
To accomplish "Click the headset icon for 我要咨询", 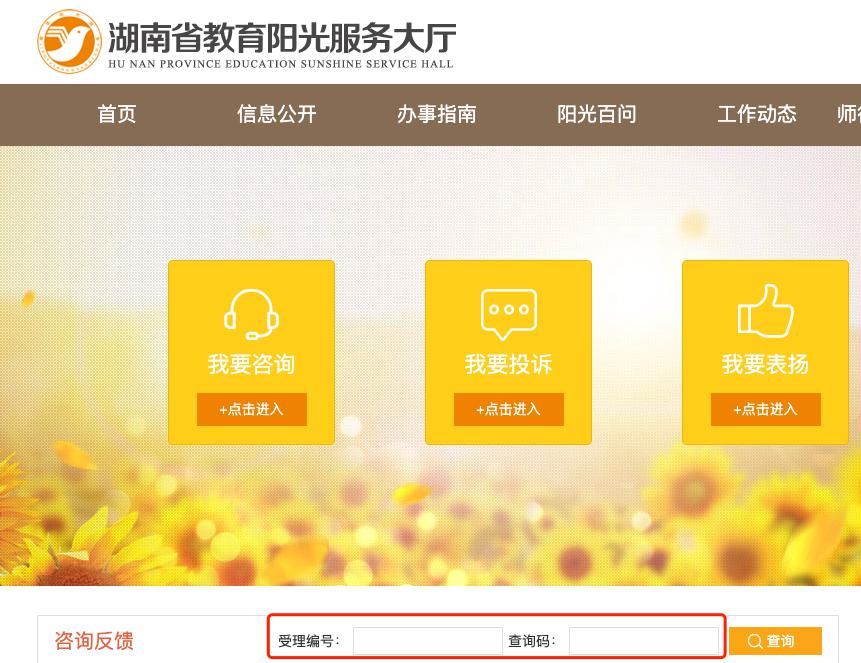I will (251, 315).
